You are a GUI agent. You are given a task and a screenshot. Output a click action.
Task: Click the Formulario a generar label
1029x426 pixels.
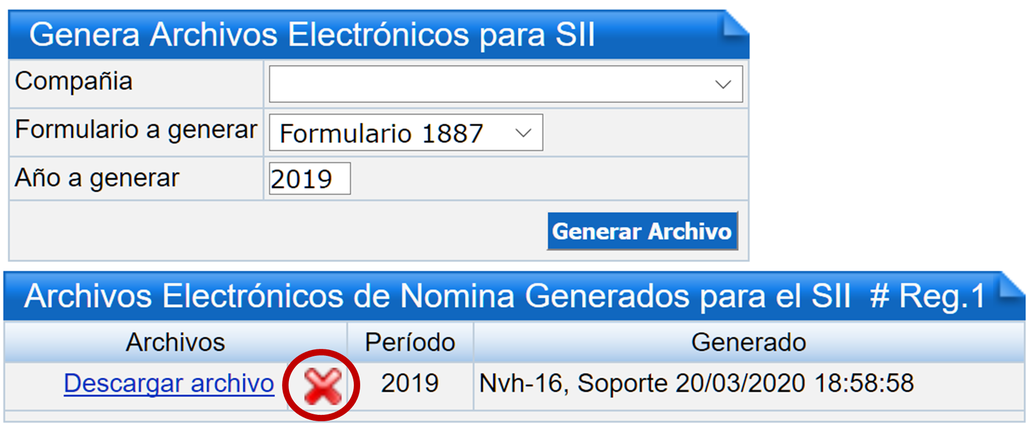point(136,130)
